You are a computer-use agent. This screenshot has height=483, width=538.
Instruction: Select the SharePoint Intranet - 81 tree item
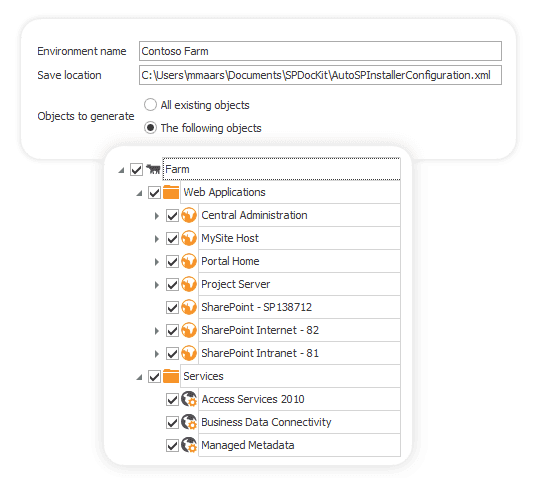[299, 353]
